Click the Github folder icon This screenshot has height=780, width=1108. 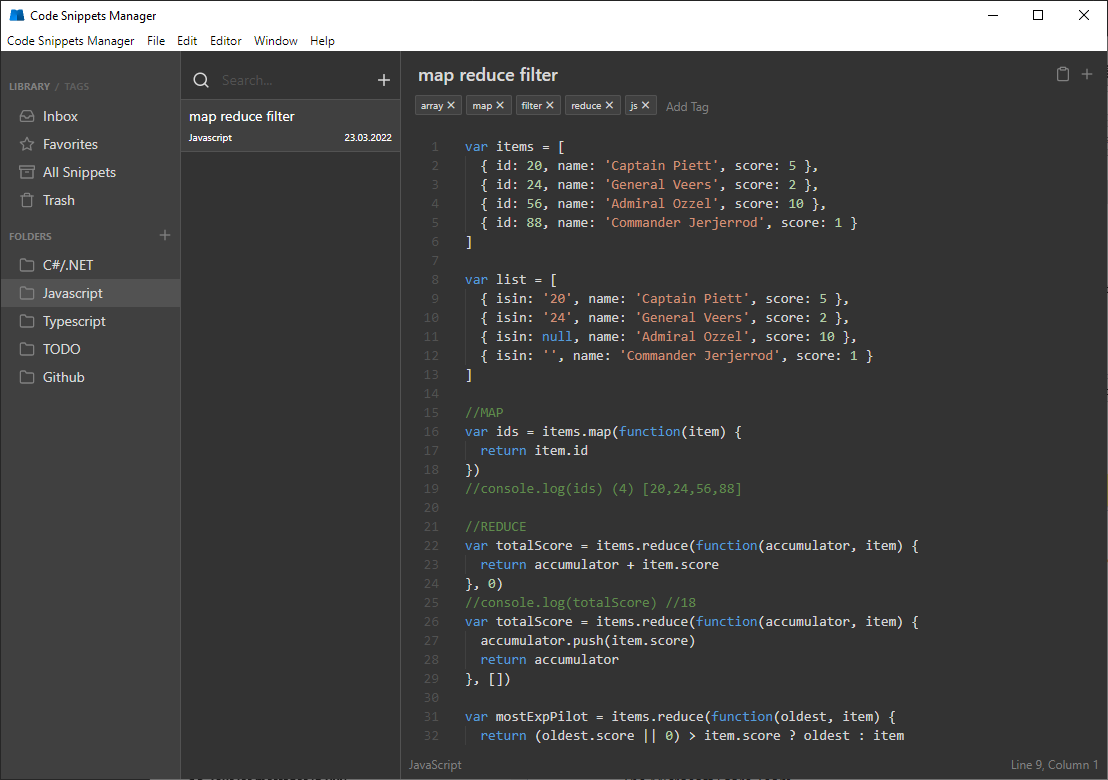click(x=27, y=377)
